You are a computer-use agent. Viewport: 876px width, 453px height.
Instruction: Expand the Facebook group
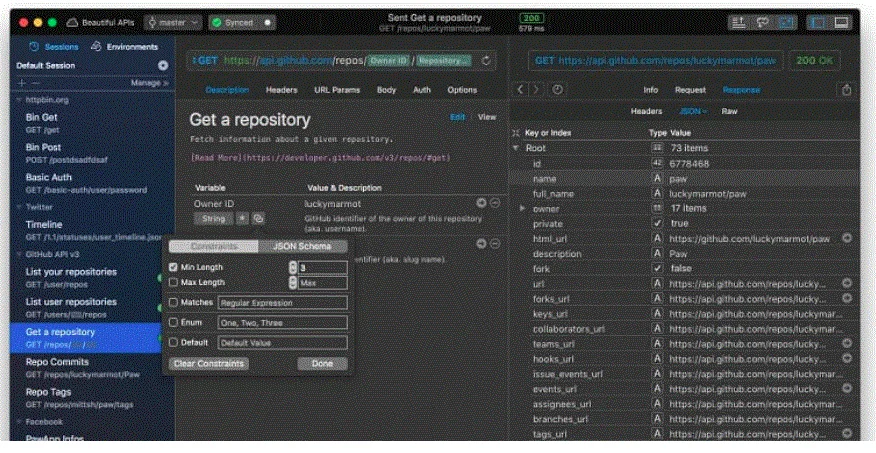pos(18,422)
